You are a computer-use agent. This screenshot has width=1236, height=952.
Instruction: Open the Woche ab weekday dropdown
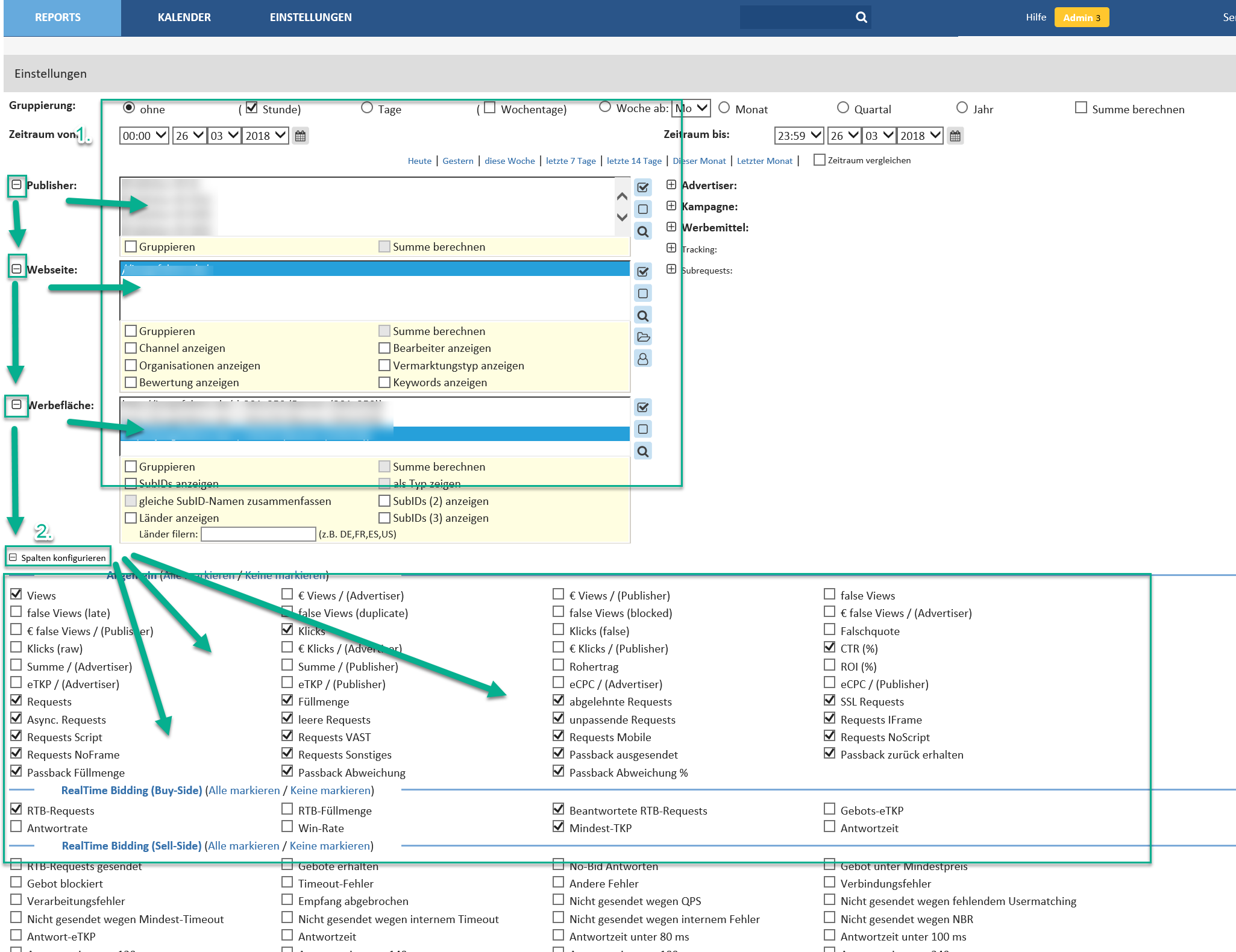[x=691, y=108]
